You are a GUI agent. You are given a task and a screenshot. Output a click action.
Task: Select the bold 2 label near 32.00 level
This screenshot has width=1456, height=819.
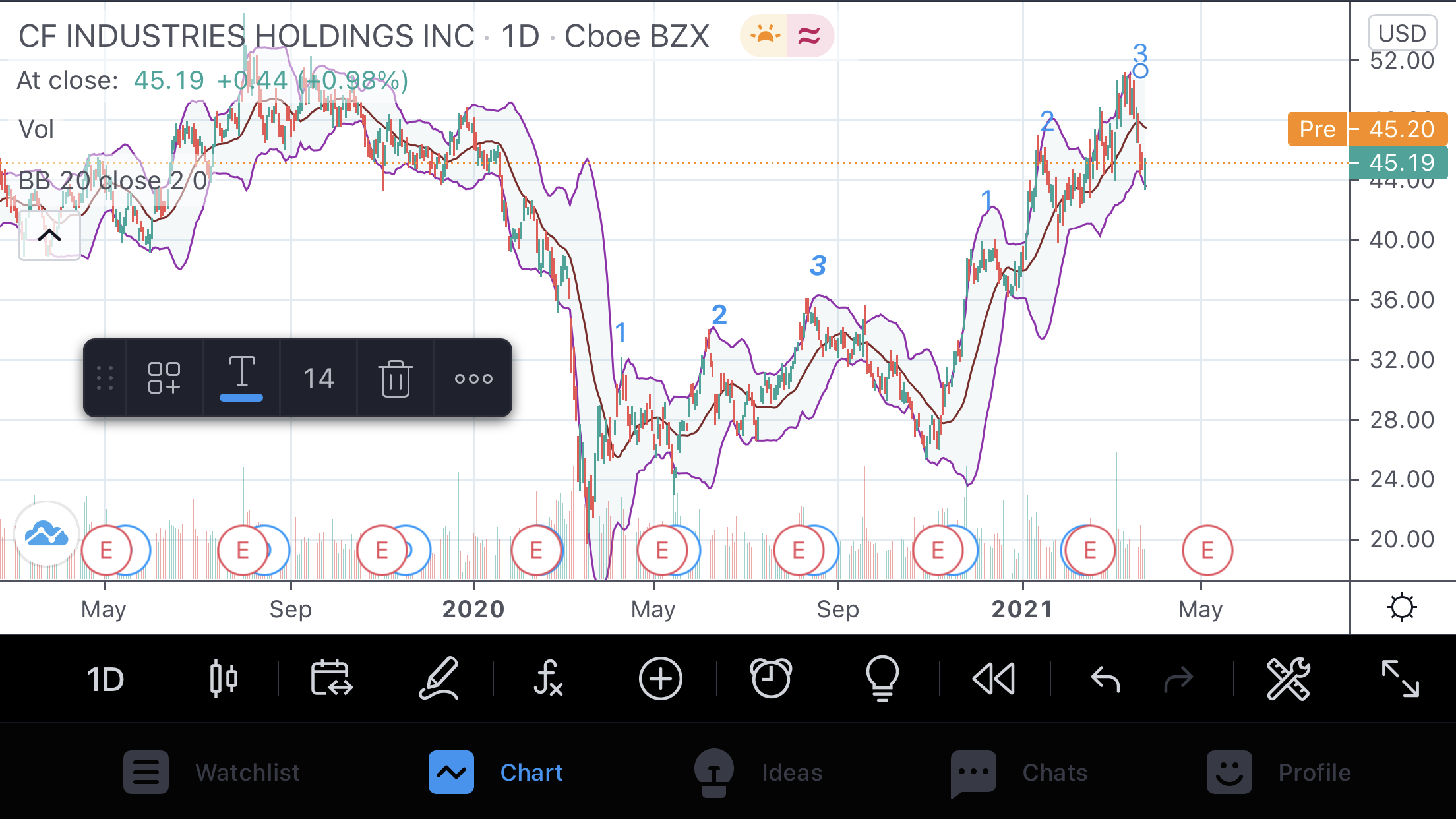point(719,315)
